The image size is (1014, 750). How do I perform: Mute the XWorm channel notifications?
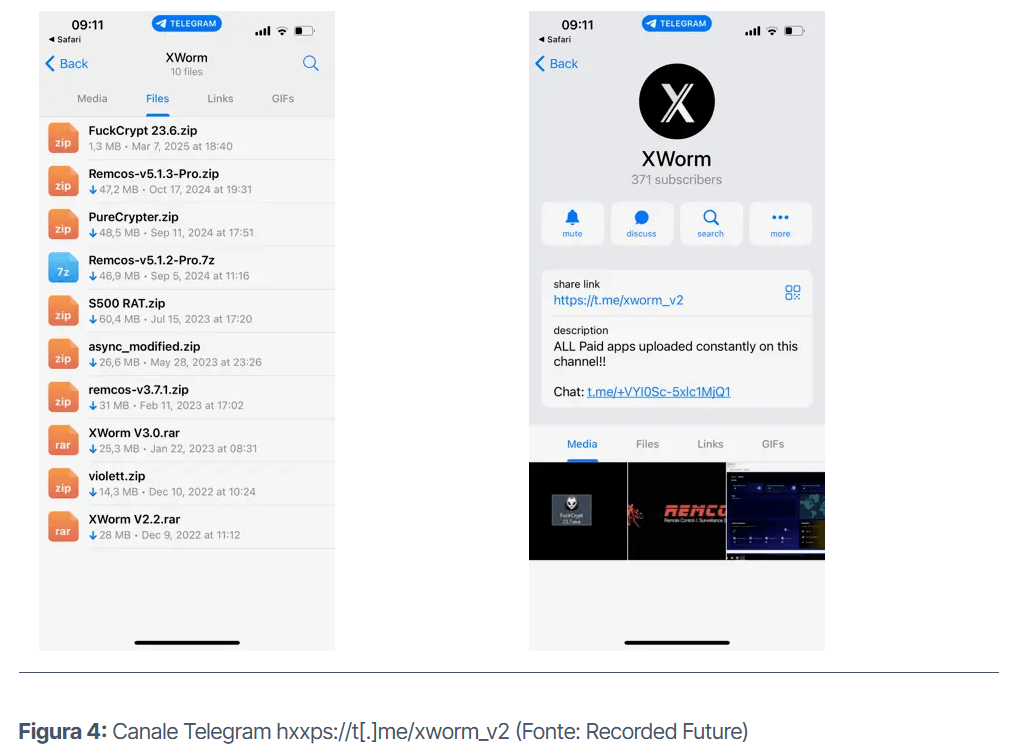(572, 224)
